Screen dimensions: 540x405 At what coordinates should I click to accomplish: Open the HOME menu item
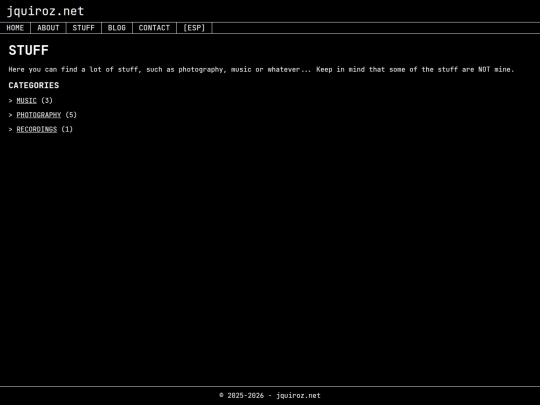click(15, 28)
